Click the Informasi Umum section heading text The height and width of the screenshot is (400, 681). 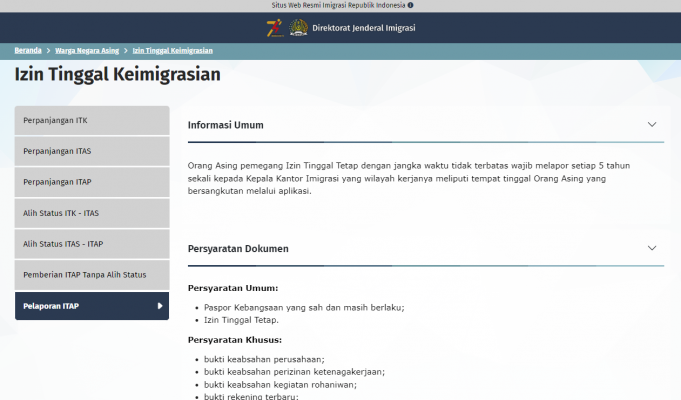(x=225, y=125)
